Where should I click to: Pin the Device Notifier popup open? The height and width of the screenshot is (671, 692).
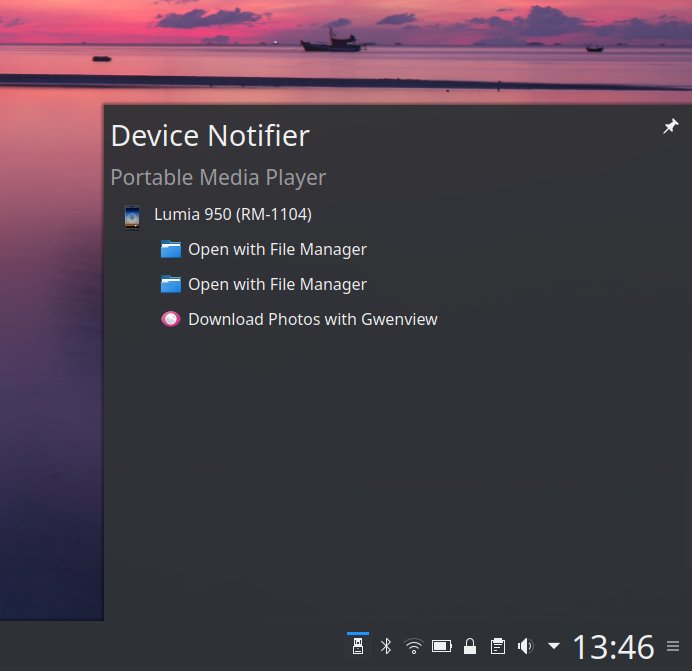coord(670,127)
